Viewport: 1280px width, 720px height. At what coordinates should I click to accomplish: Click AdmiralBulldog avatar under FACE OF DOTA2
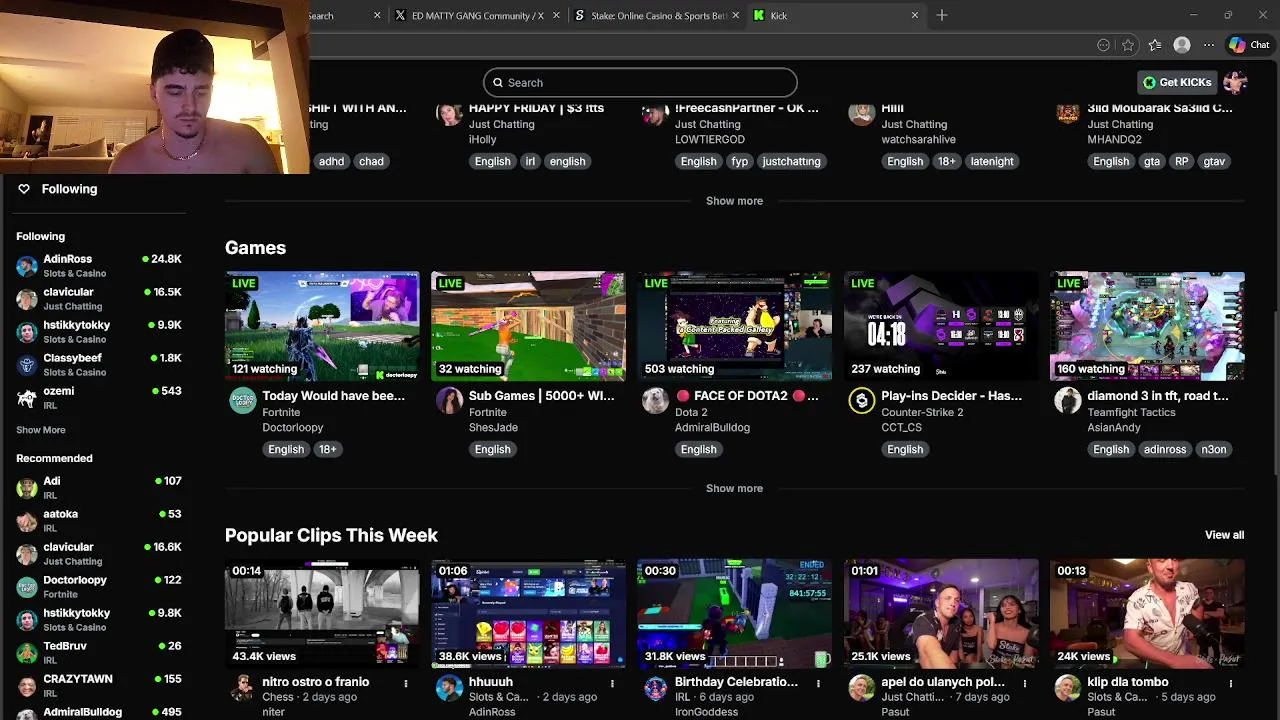[x=655, y=401]
